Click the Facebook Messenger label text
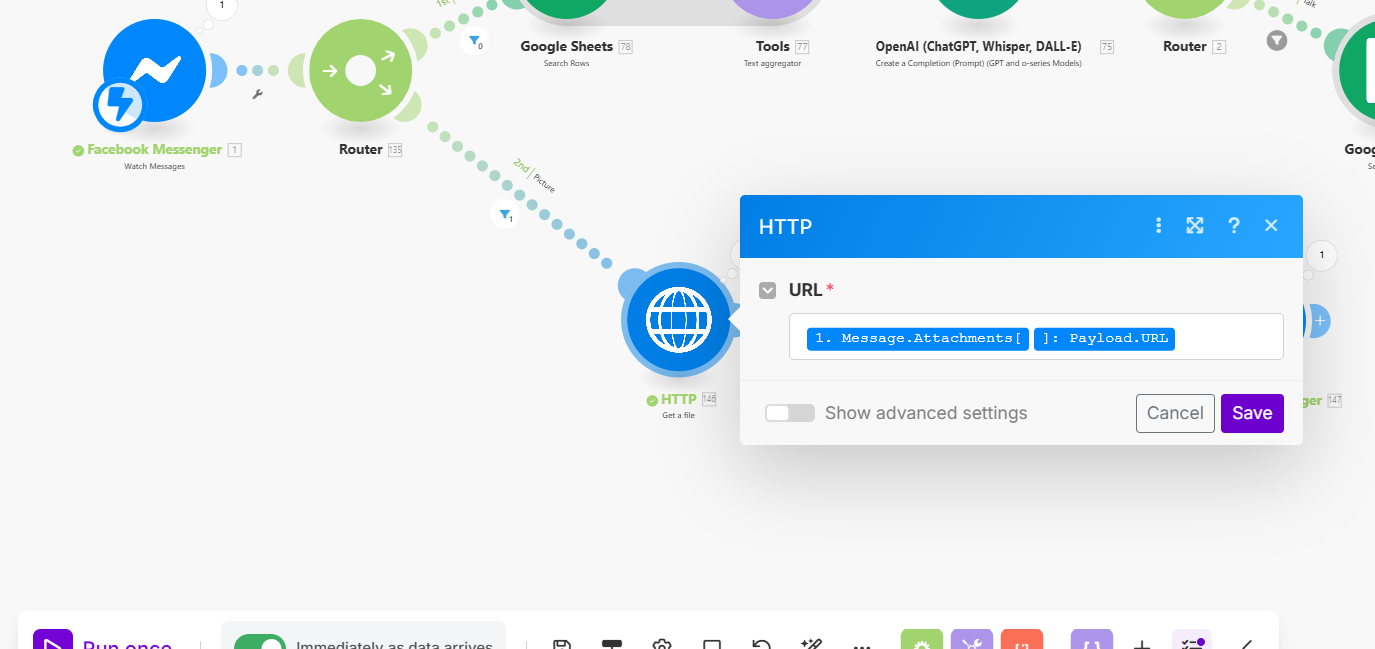 154,149
